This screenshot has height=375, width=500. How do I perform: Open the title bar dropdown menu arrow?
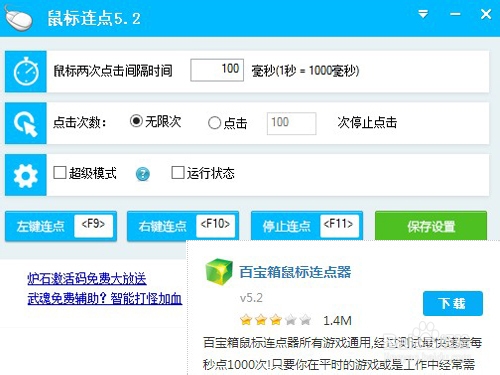(423, 14)
